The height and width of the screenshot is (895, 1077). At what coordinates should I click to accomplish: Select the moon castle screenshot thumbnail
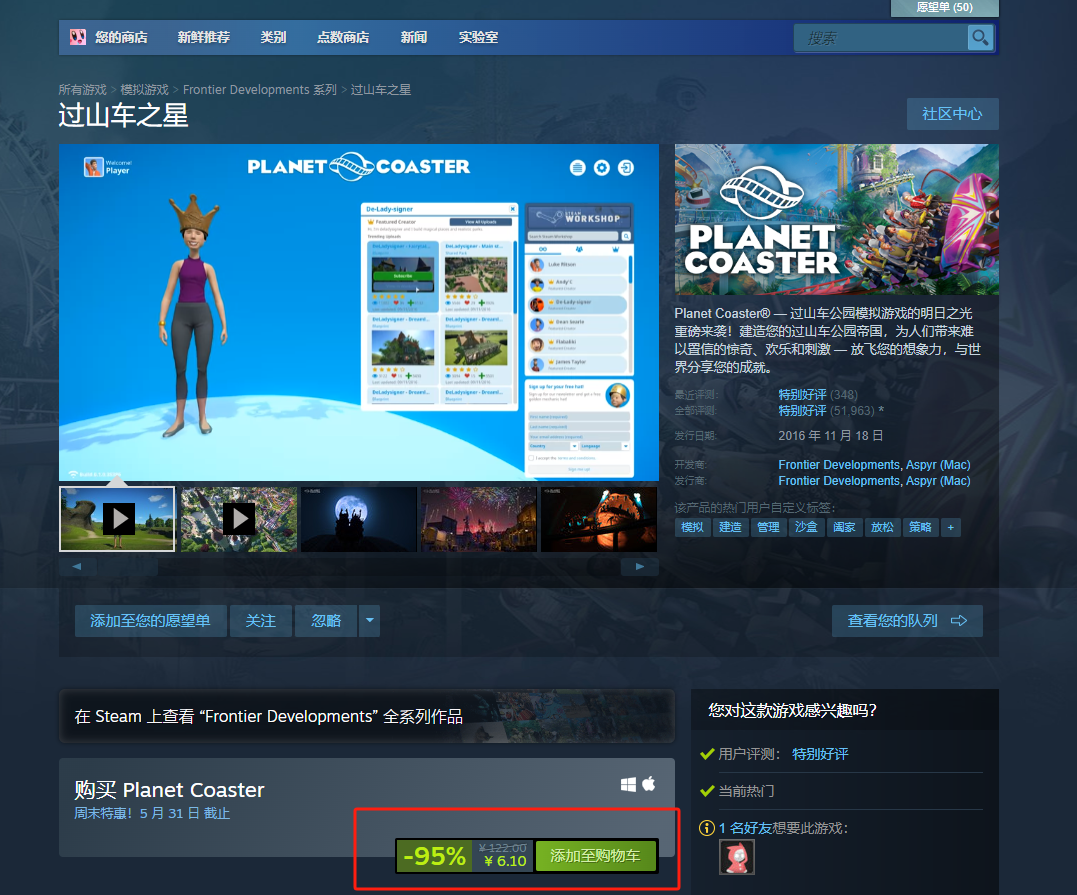[x=359, y=519]
